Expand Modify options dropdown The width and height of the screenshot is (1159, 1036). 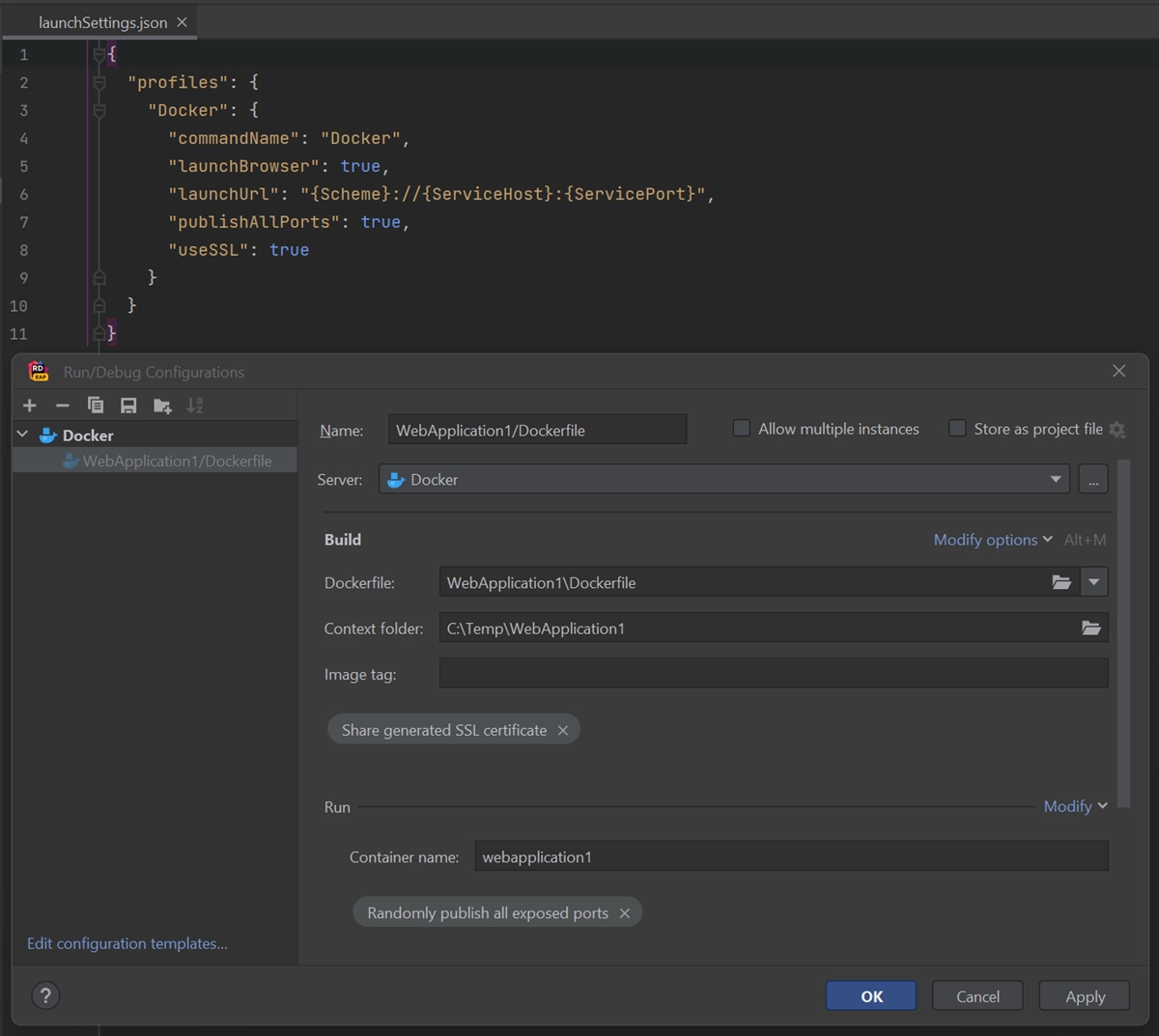pyautogui.click(x=993, y=540)
